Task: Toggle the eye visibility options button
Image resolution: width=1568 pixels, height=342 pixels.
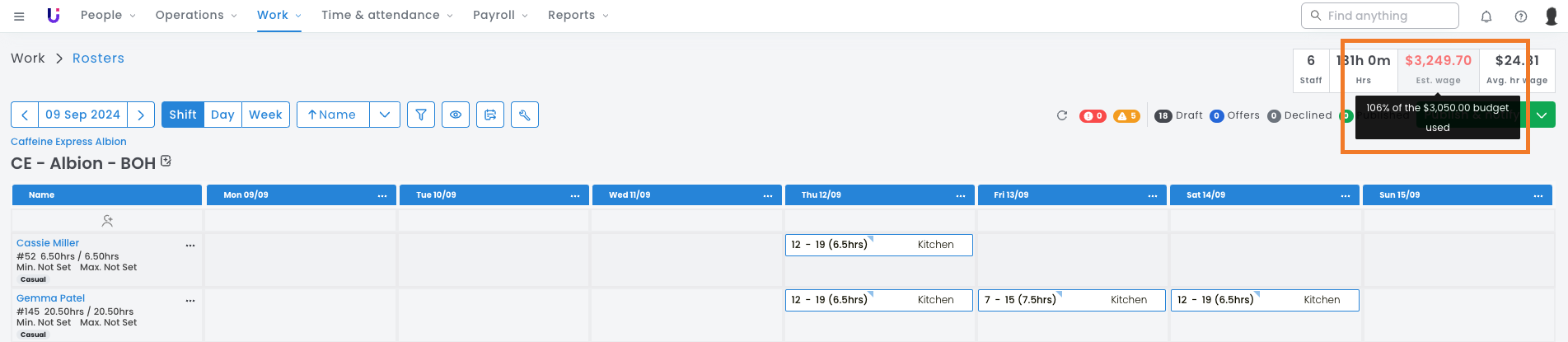Action: 456,115
